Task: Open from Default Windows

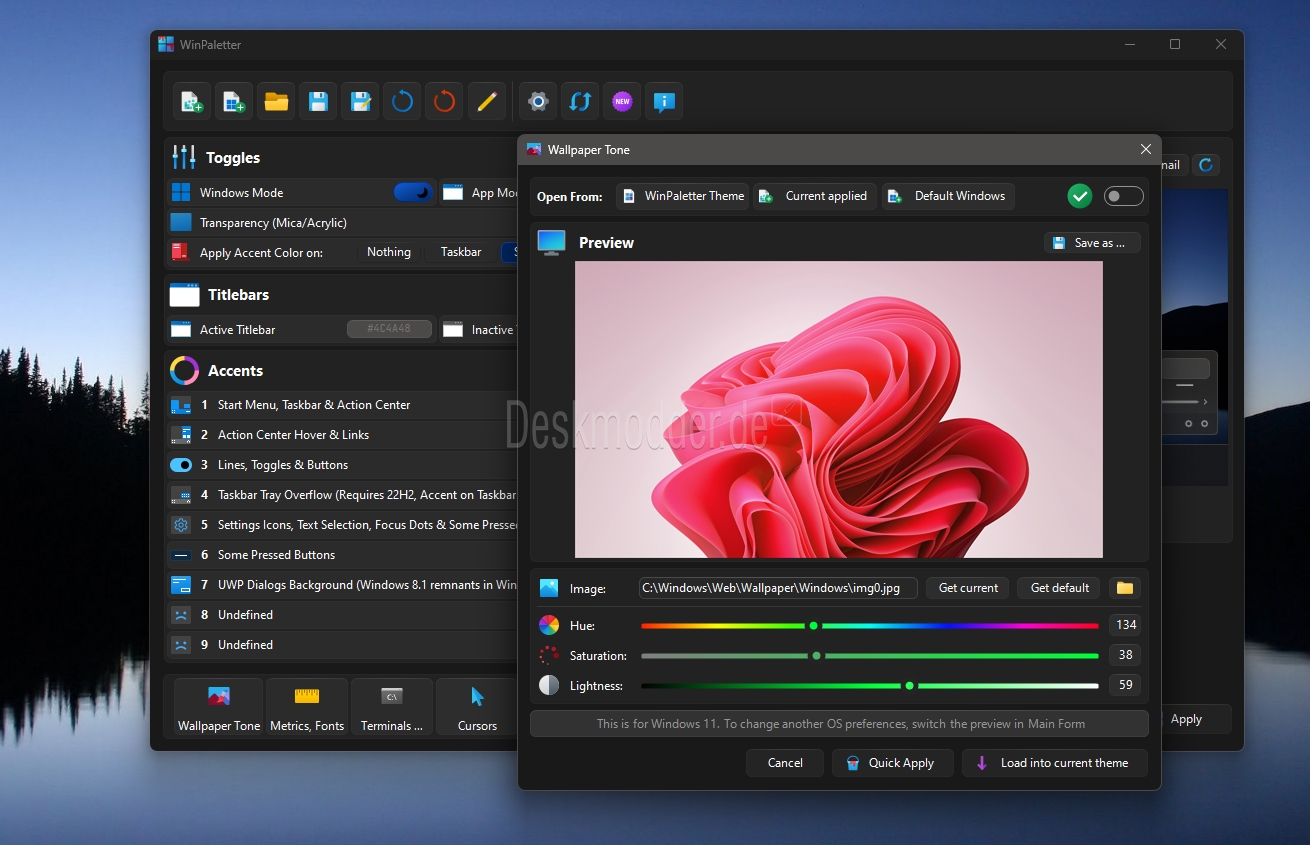Action: click(x=948, y=196)
